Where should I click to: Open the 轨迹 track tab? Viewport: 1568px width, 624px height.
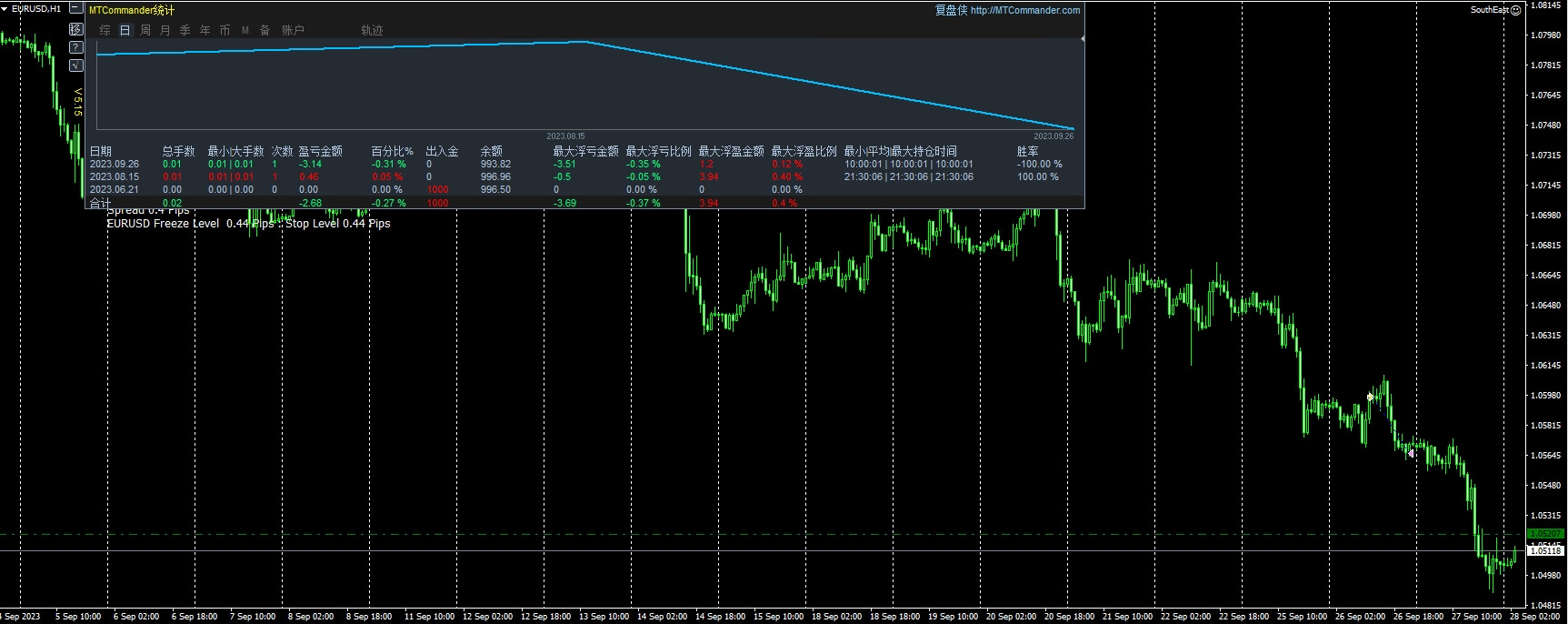373,30
